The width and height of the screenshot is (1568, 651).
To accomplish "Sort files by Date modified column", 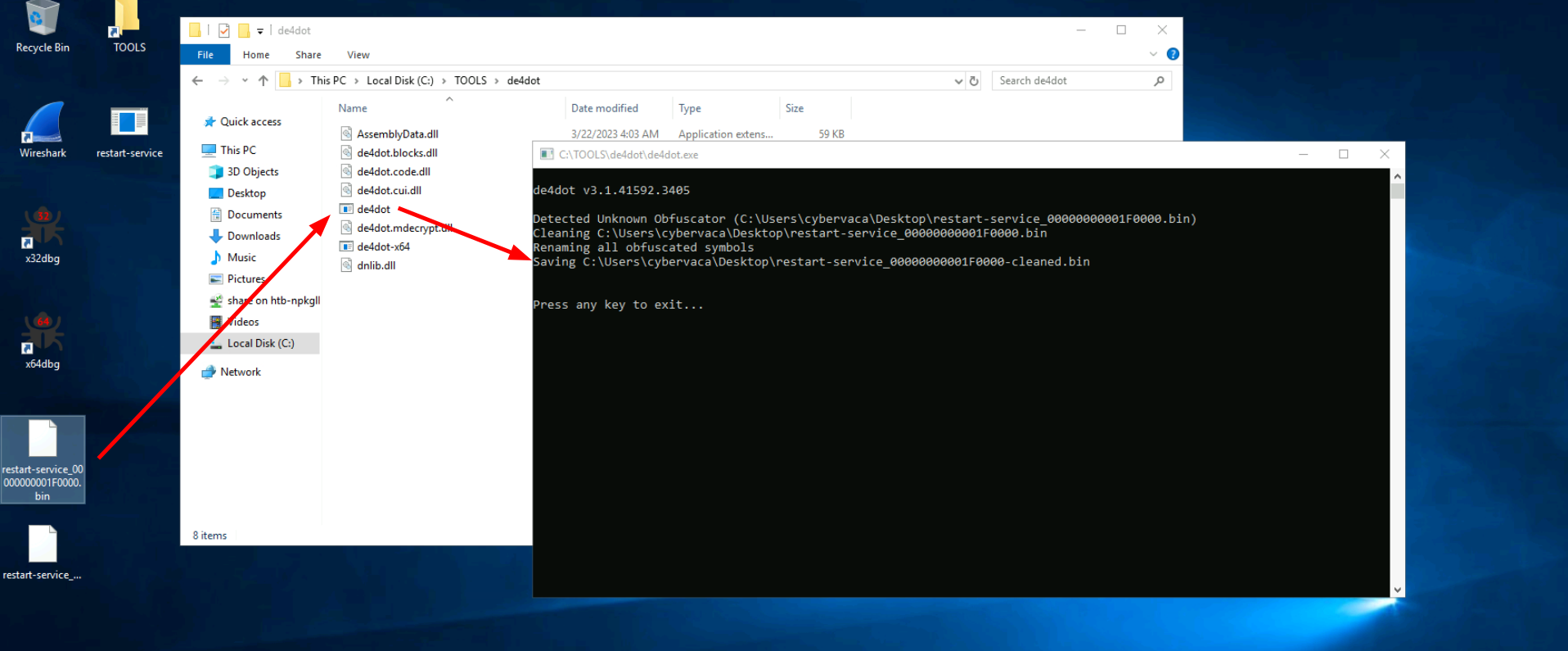I will click(x=604, y=108).
